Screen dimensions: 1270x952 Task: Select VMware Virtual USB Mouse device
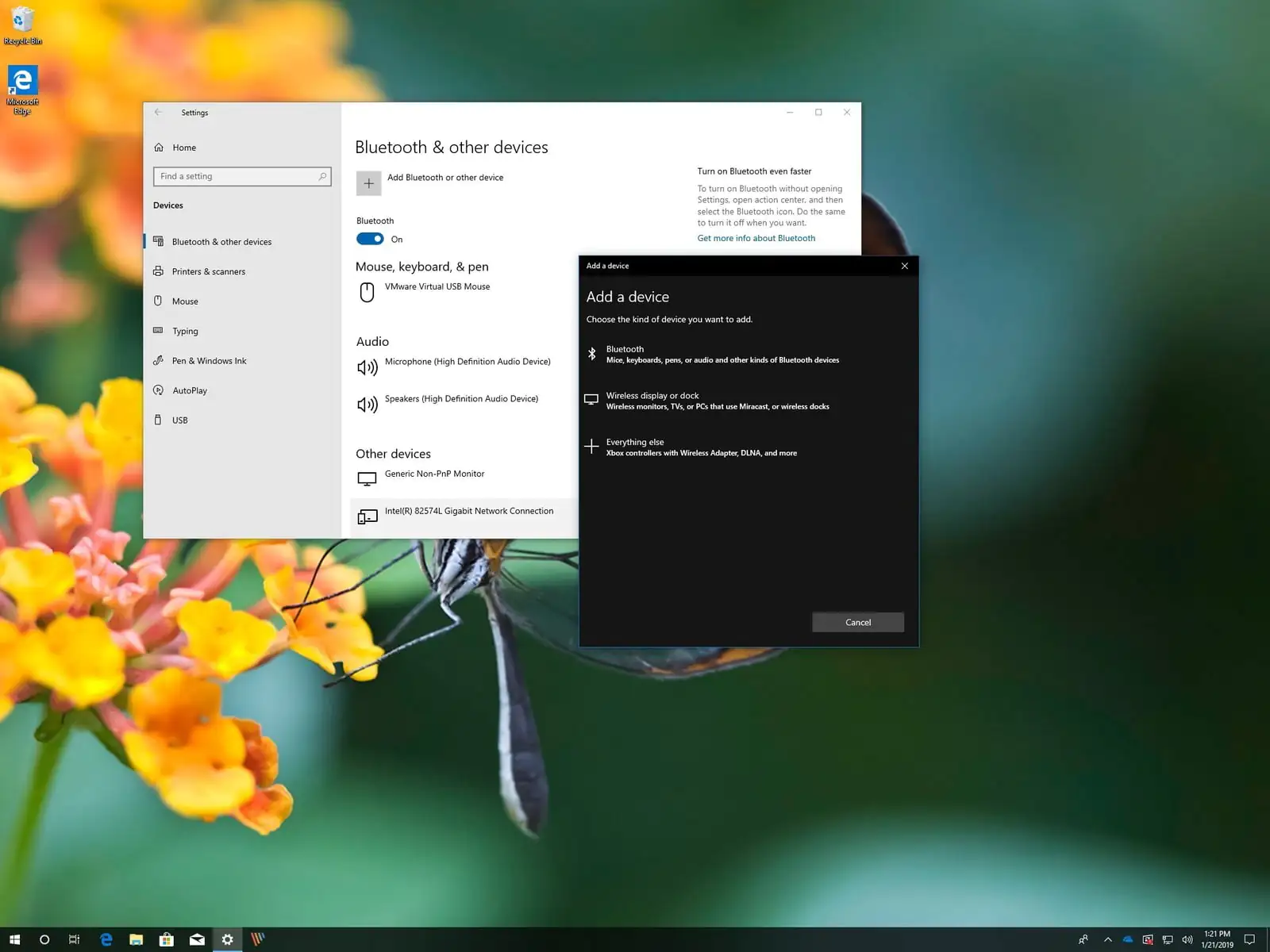point(437,287)
